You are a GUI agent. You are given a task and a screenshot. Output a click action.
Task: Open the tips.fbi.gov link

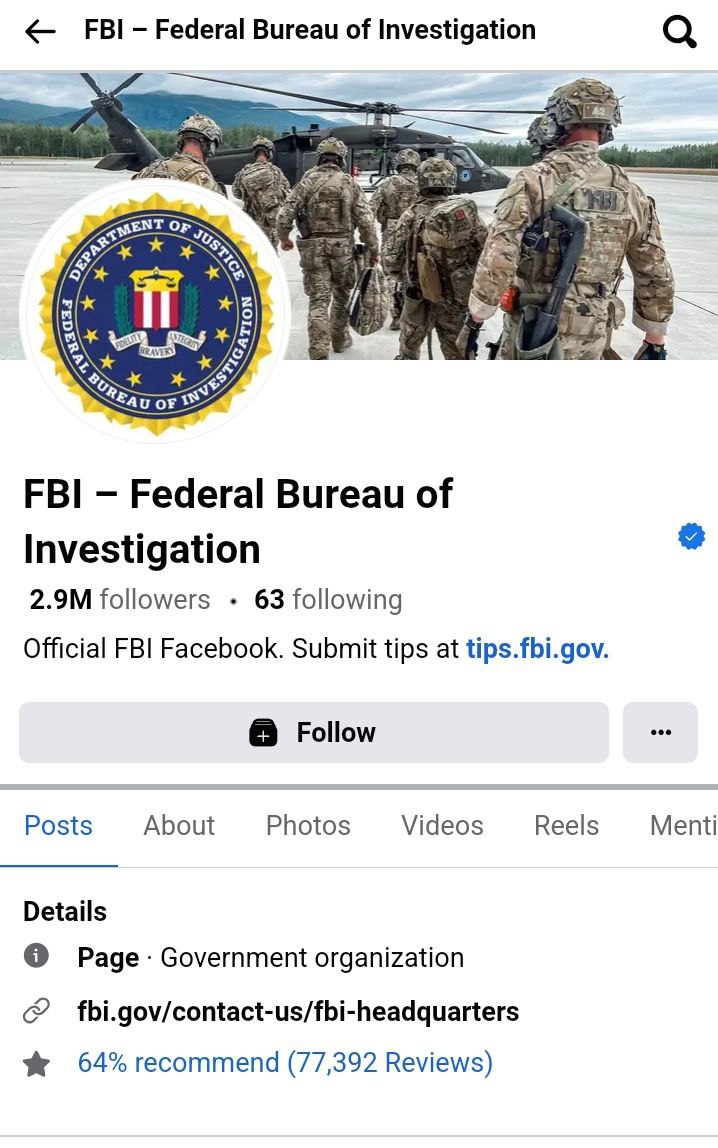[x=537, y=649]
